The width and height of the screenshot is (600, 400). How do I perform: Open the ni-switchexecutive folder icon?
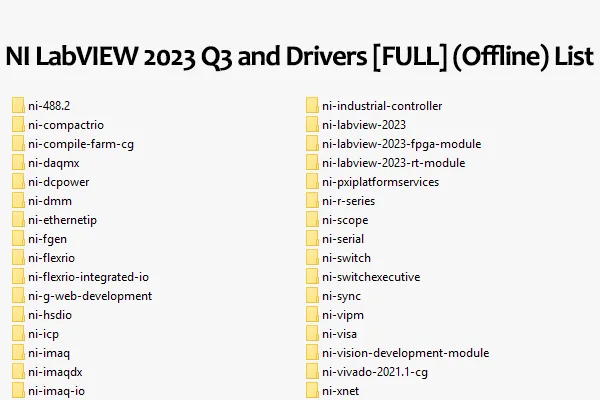[312, 276]
